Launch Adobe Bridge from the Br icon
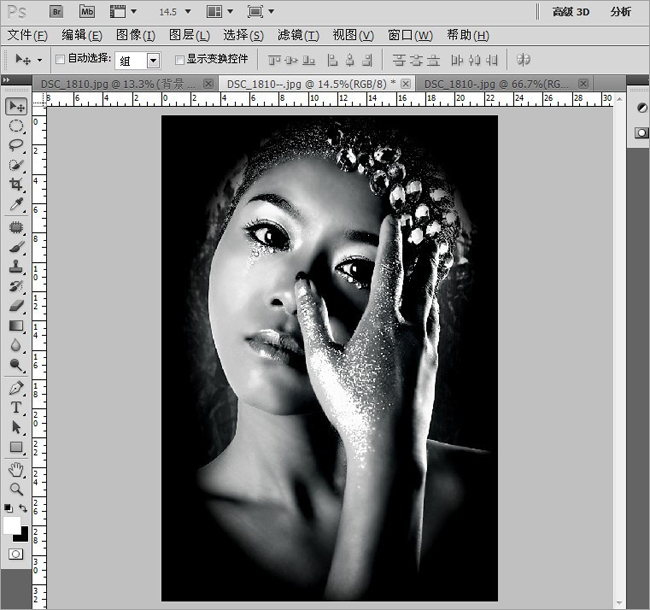Screen dimensions: 650x610 tap(56, 12)
